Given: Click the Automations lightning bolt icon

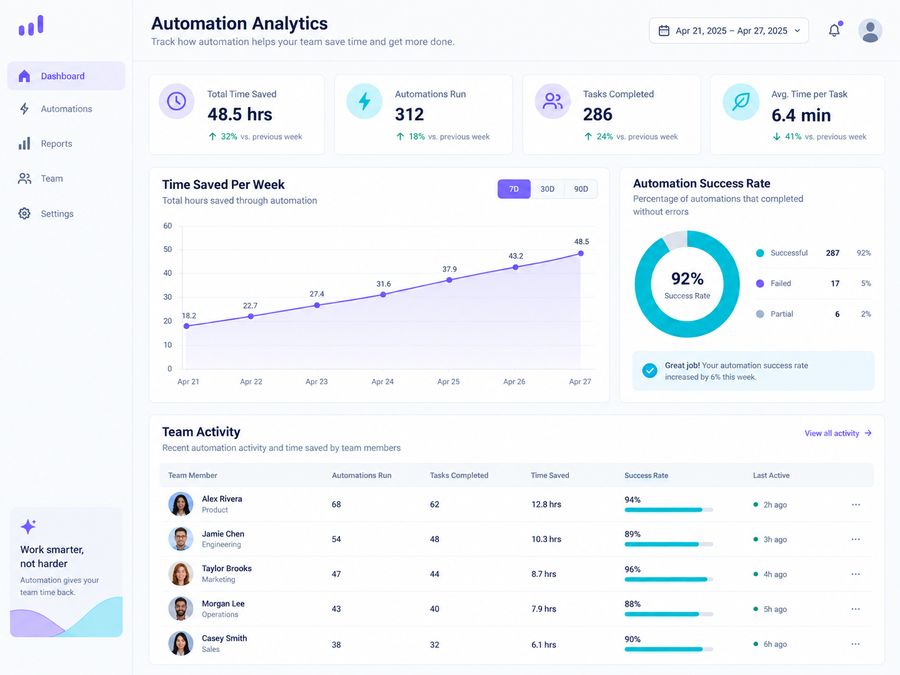Looking at the screenshot, I should (24, 108).
